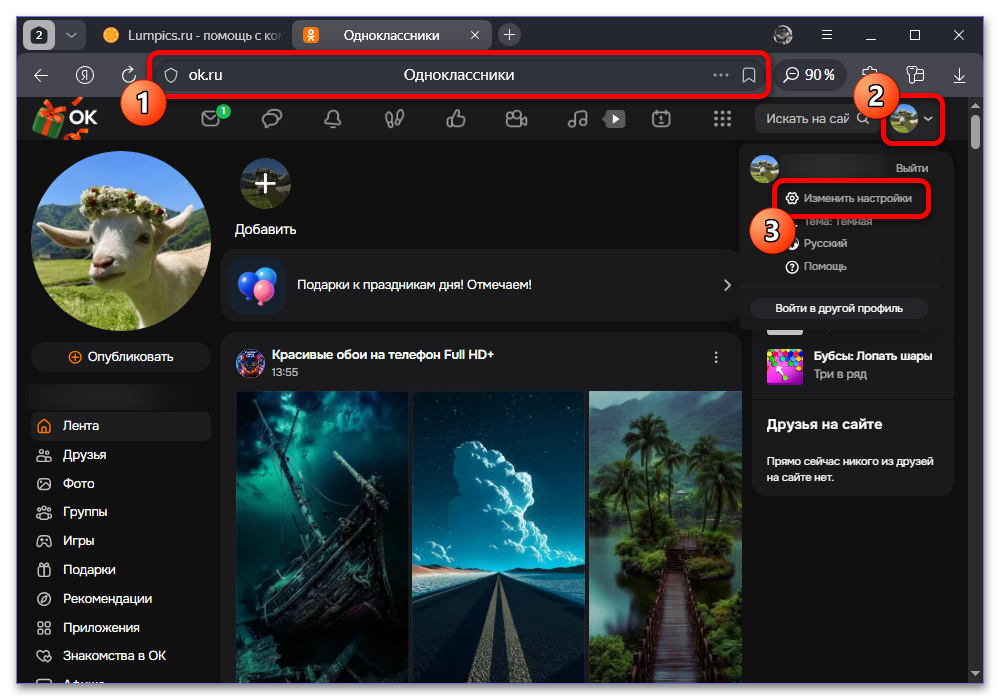Bookmark the page with the bookmark icon

click(x=749, y=75)
